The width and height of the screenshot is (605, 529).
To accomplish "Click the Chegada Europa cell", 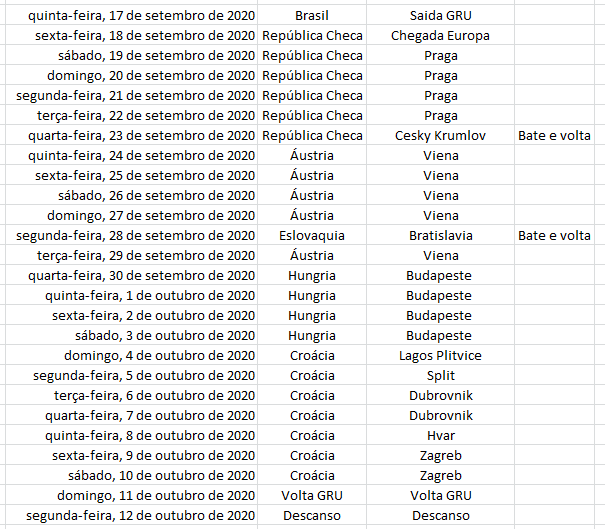I will (440, 36).
